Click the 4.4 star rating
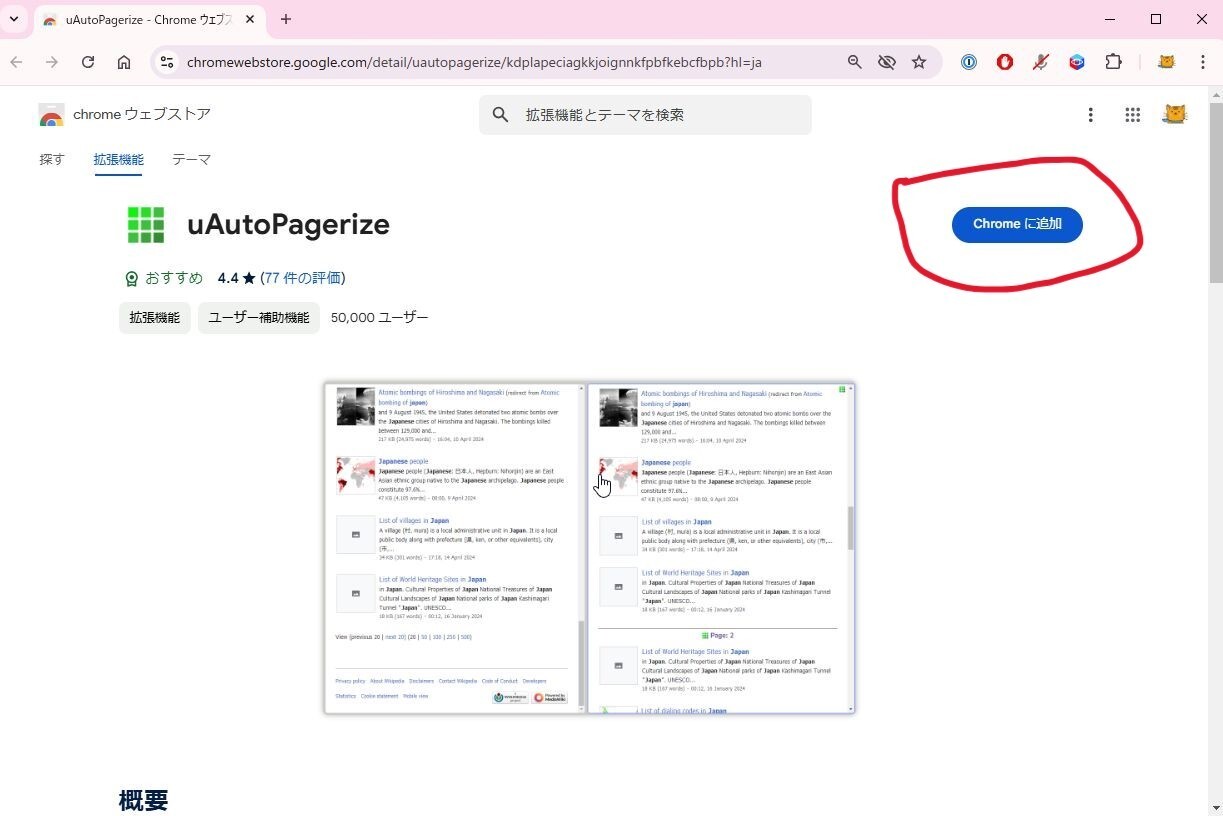 237,278
